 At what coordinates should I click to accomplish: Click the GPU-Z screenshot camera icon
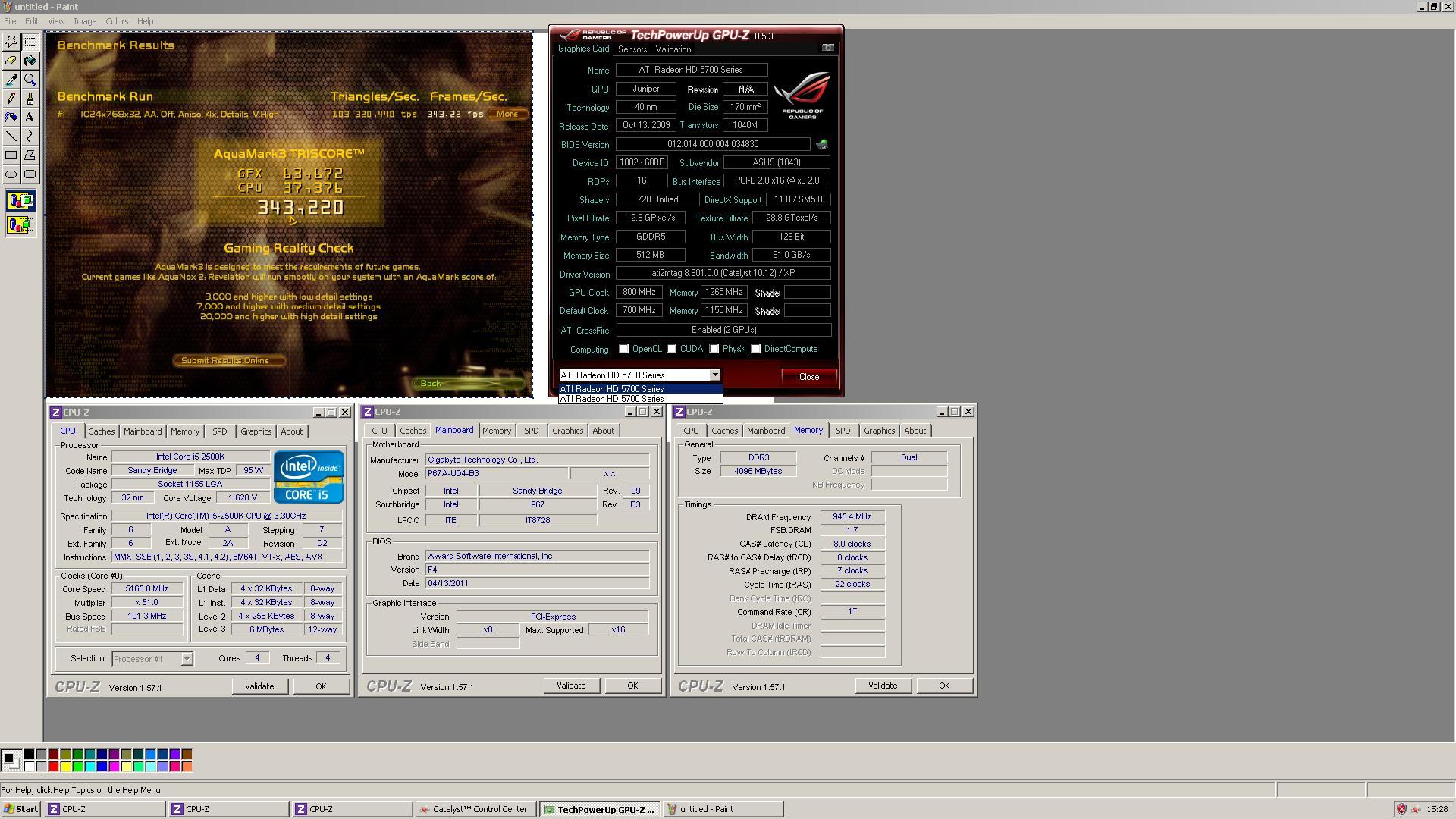(x=828, y=48)
